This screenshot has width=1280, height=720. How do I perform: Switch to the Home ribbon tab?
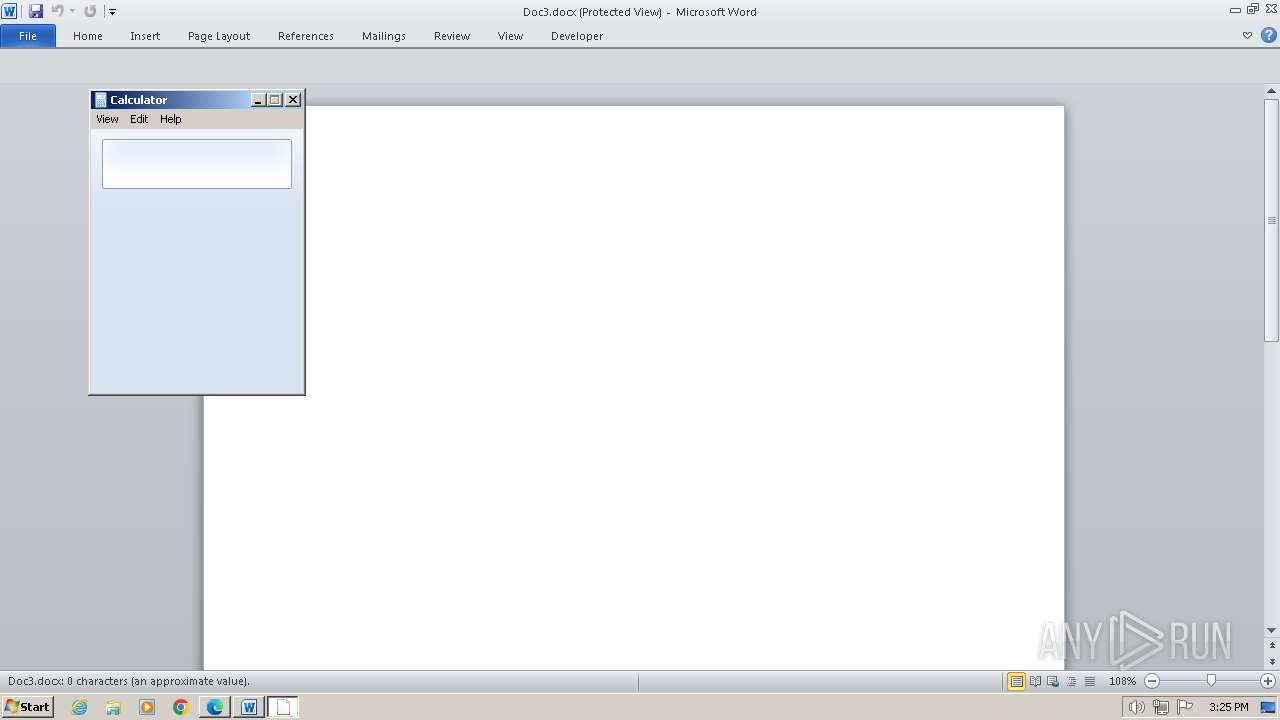tap(88, 36)
